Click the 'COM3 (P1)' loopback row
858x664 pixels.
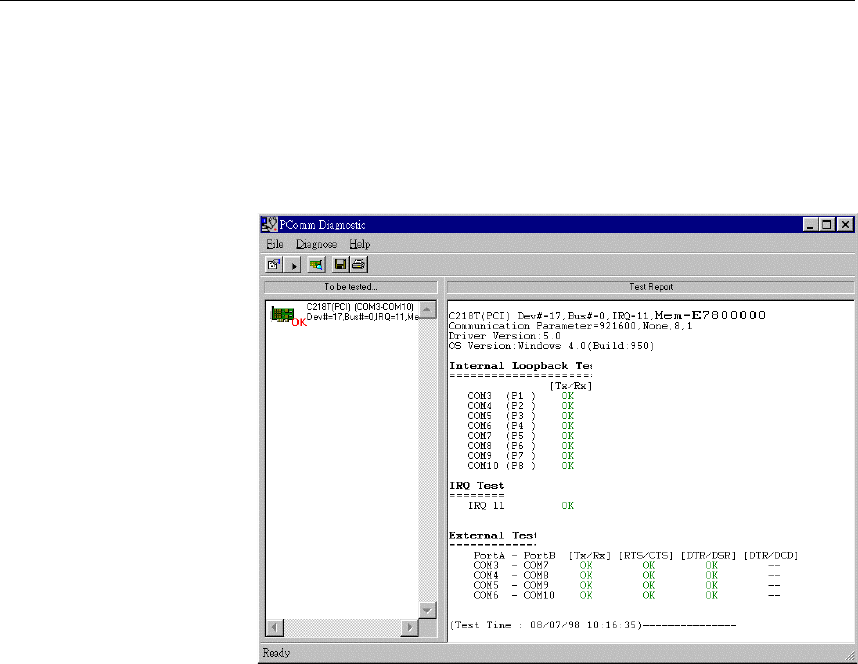point(520,396)
